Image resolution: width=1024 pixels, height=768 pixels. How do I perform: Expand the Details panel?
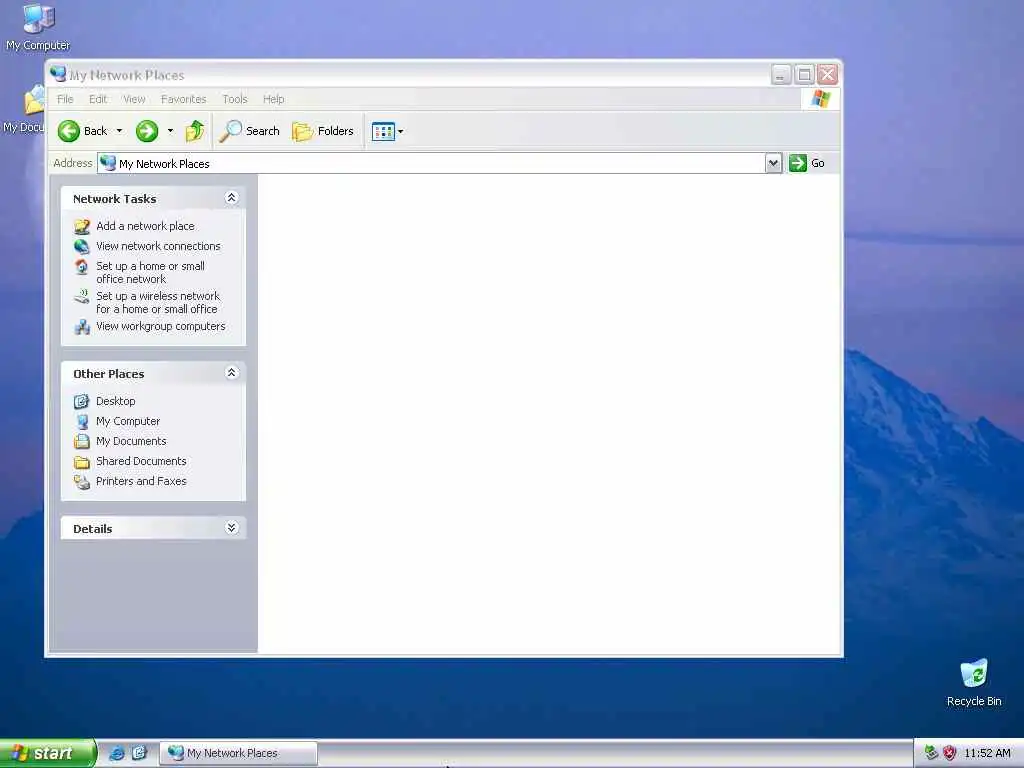pos(231,528)
